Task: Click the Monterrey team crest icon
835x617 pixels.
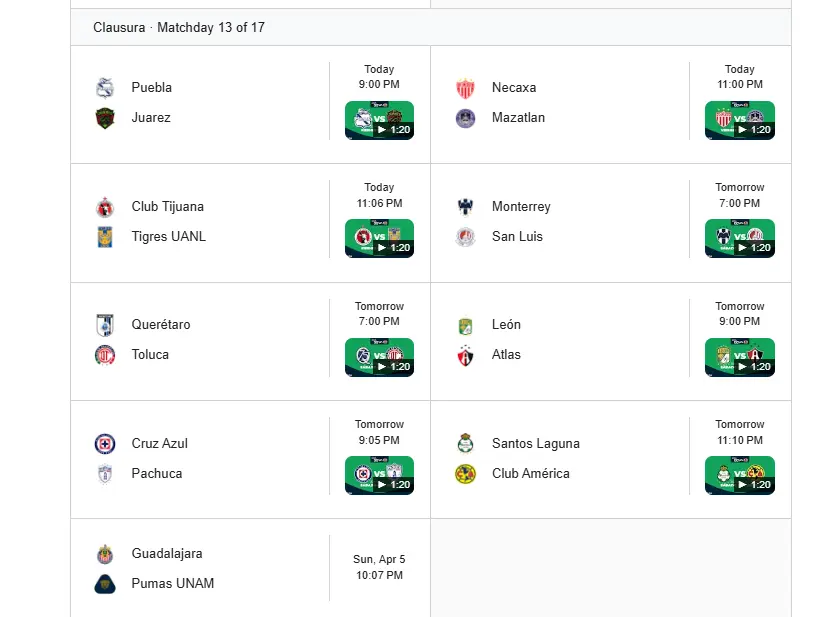Action: click(x=465, y=206)
